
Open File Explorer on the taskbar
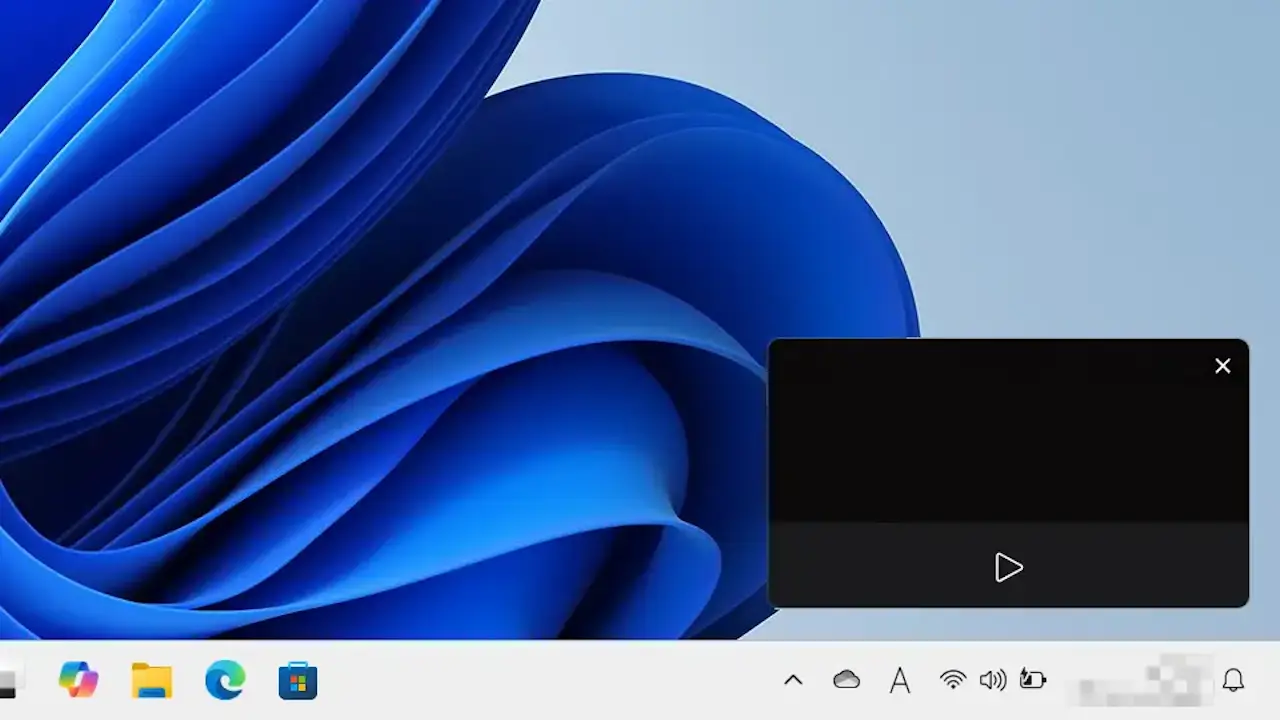pos(152,681)
